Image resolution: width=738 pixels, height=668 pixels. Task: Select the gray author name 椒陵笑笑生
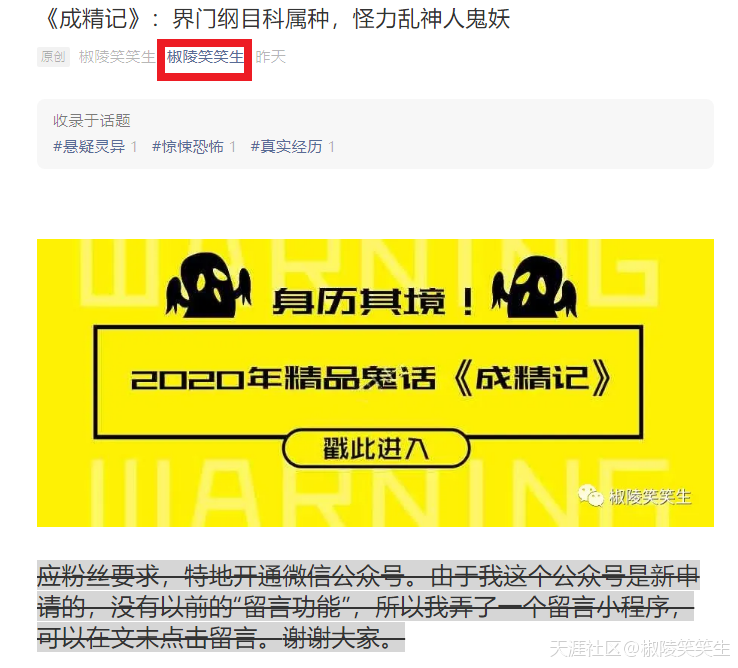[x=117, y=57]
